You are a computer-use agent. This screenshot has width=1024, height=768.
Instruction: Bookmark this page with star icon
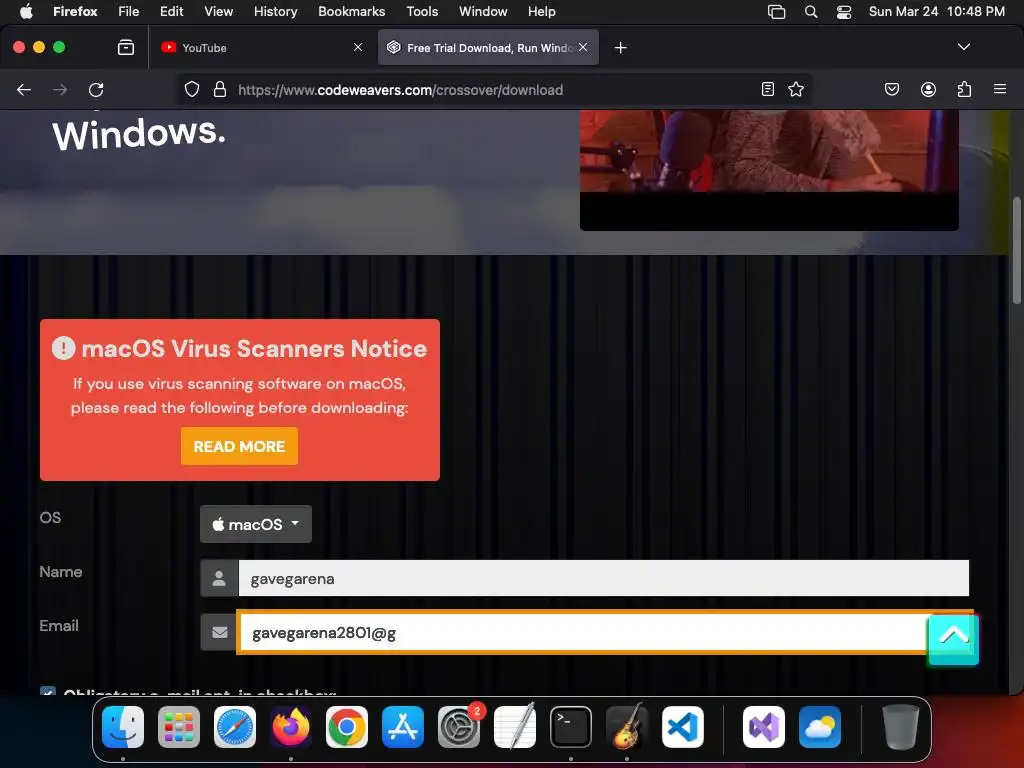pyautogui.click(x=795, y=89)
